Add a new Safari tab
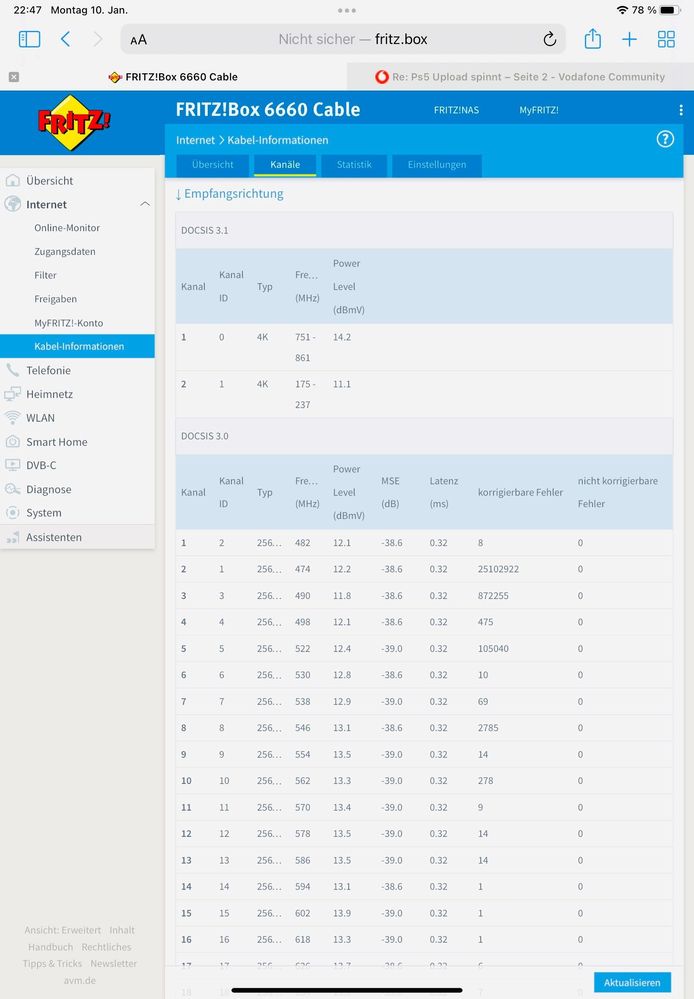The image size is (694, 999). point(629,40)
